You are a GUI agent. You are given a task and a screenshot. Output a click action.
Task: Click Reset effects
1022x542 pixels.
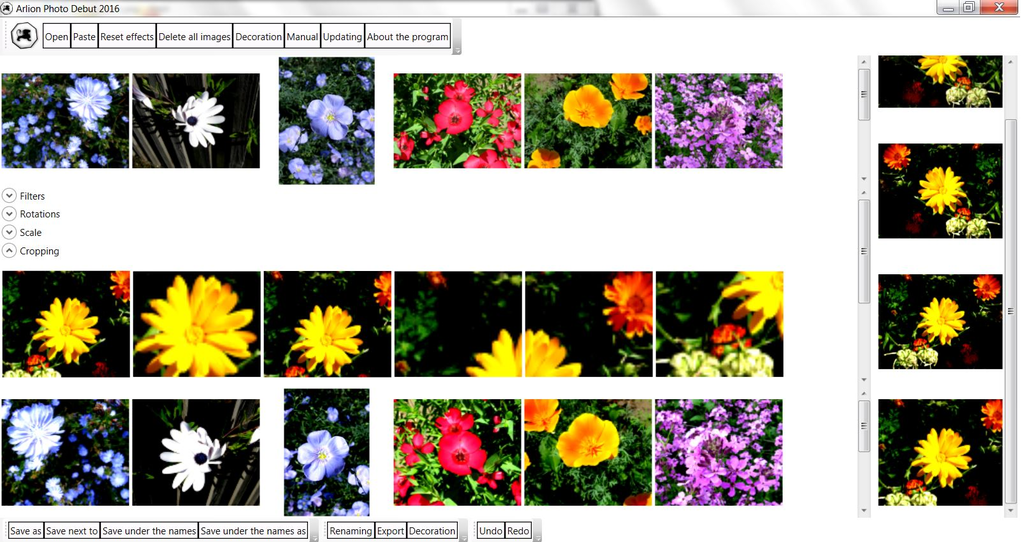(127, 37)
